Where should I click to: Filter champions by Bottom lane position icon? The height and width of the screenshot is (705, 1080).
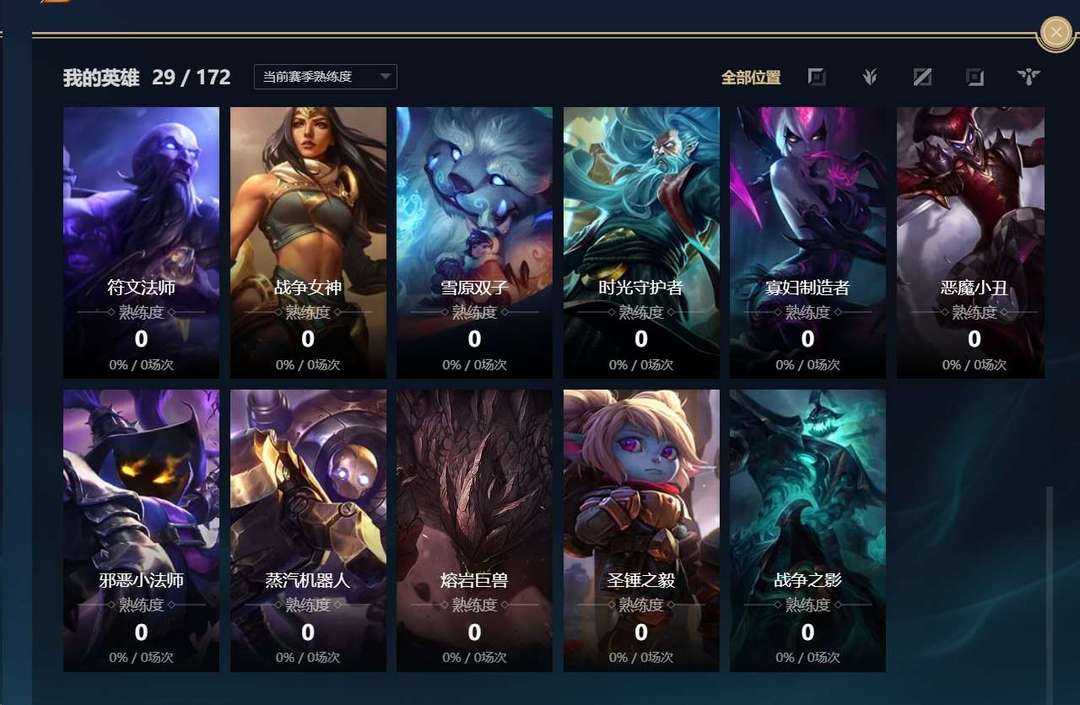[x=975, y=76]
